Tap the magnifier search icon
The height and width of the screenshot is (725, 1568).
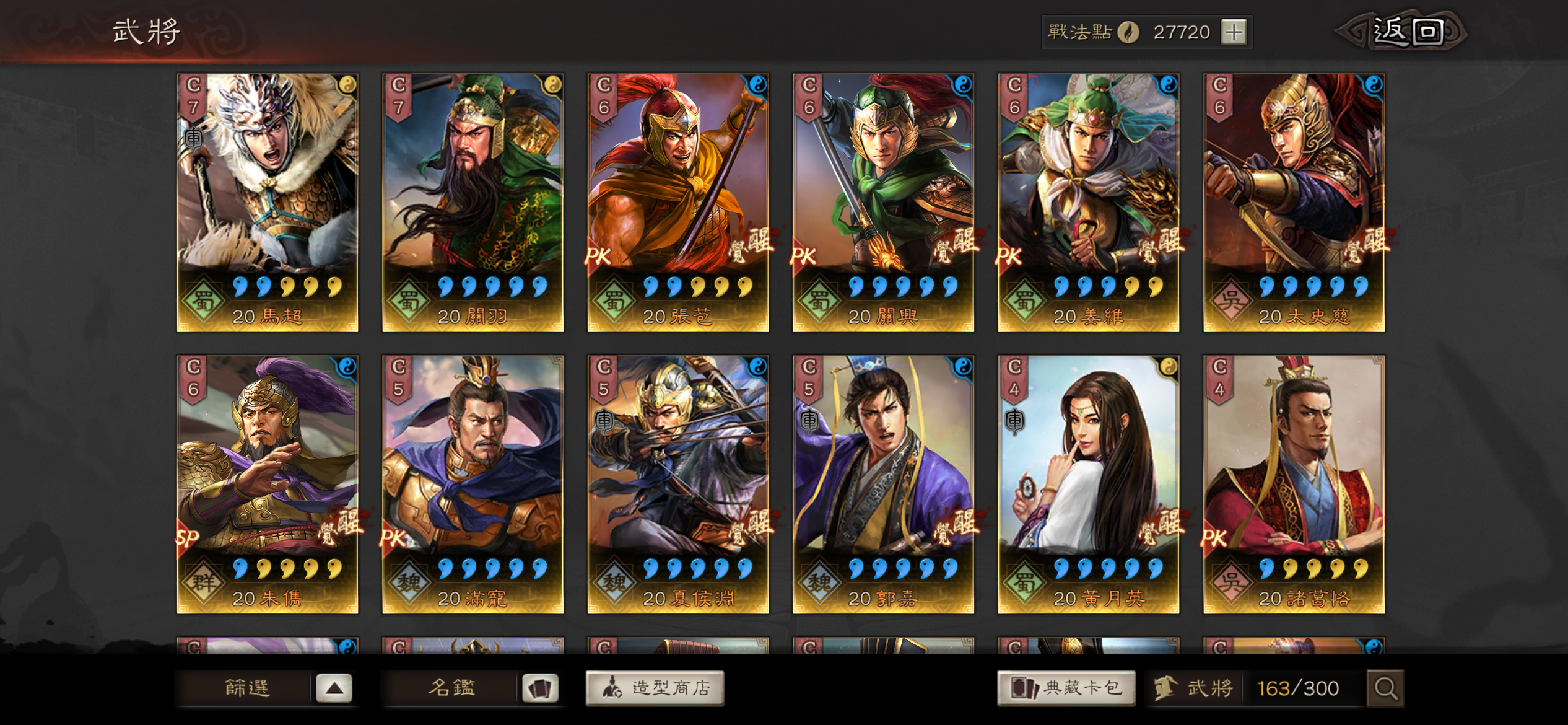(x=1385, y=688)
